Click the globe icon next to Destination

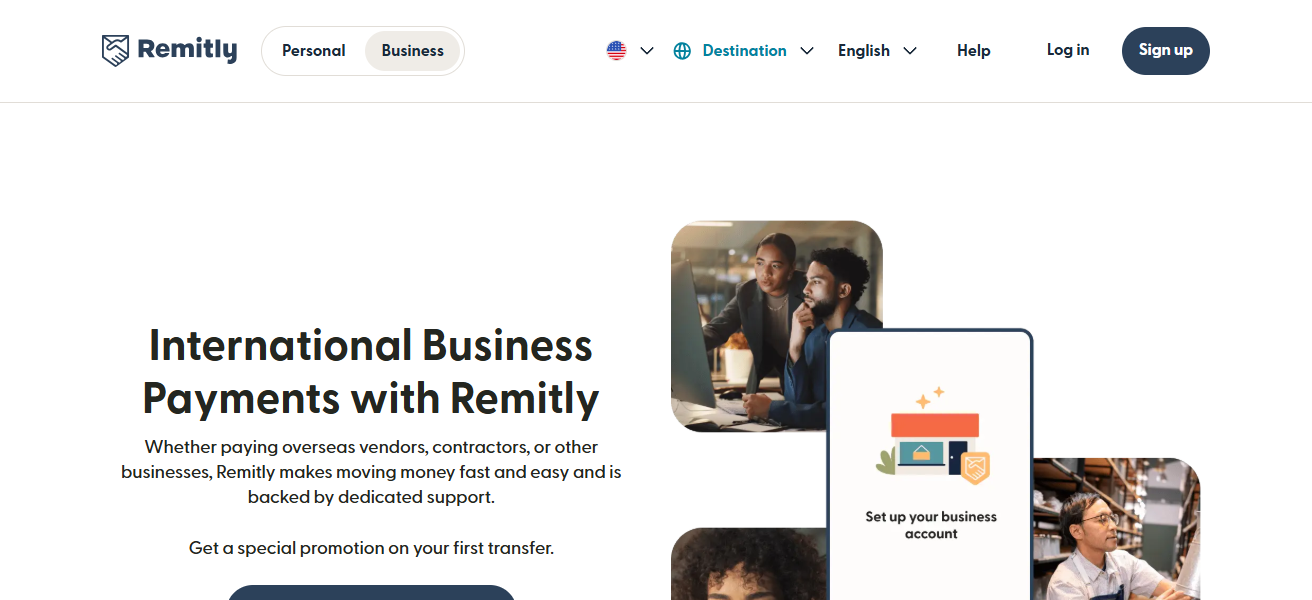tap(681, 50)
